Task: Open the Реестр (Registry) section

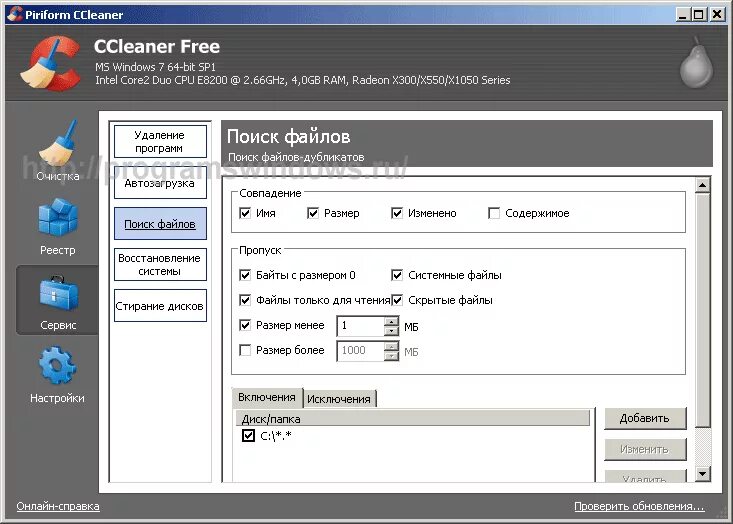Action: (x=57, y=227)
